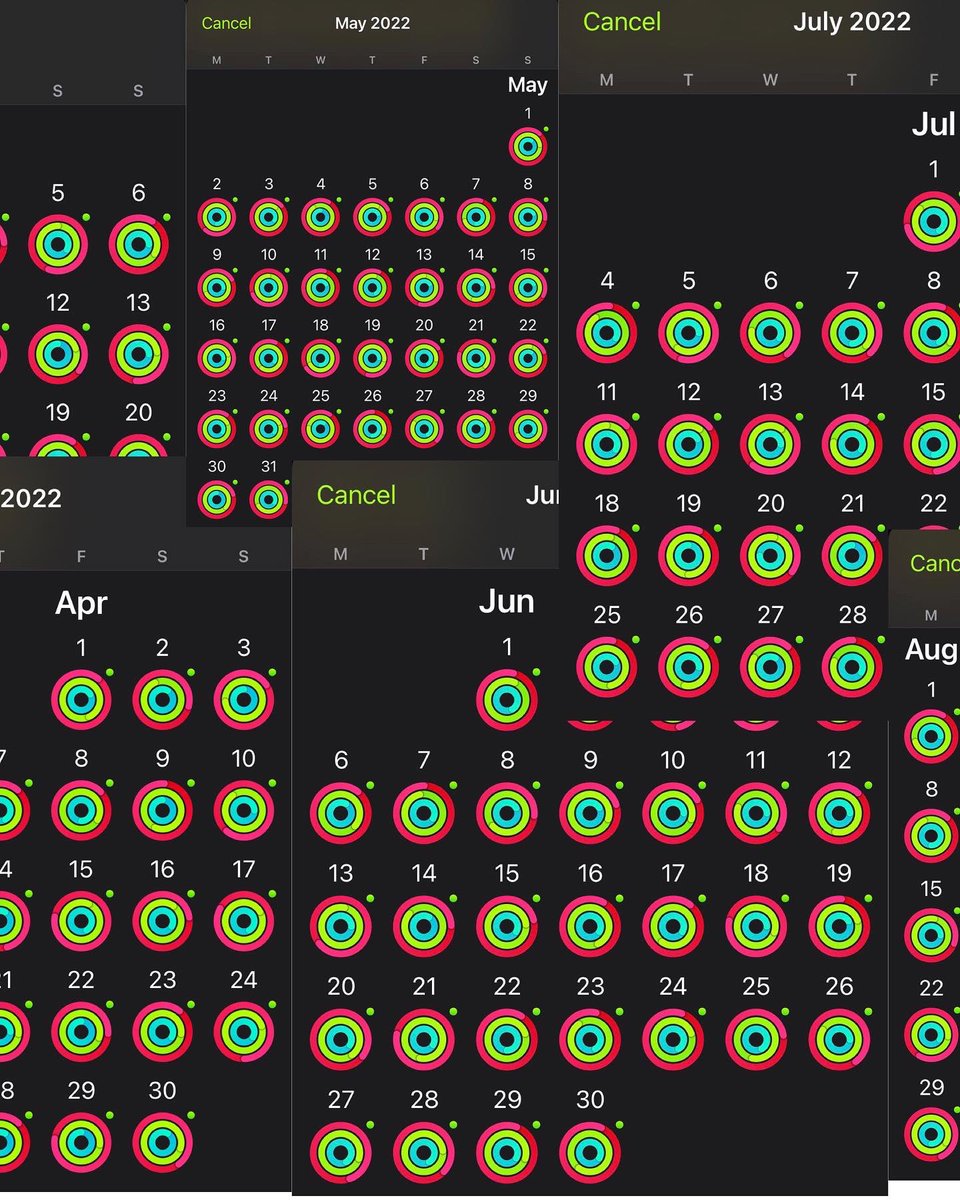The height and width of the screenshot is (1200, 960).
Task: View April 1 activity rings
Action: click(81, 700)
